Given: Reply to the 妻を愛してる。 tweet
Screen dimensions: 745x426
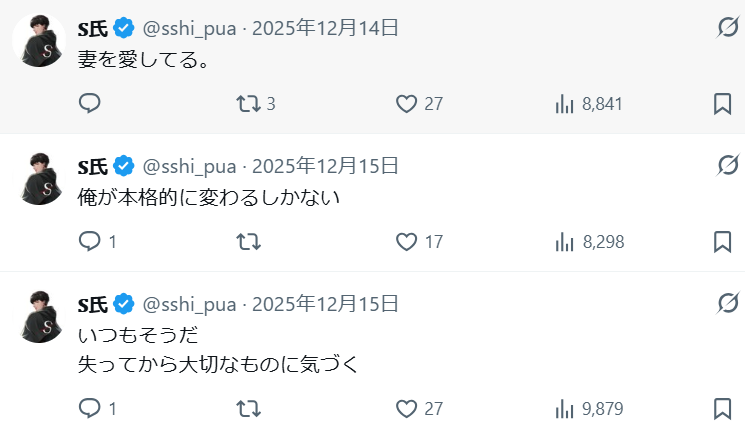Looking at the screenshot, I should [x=90, y=104].
